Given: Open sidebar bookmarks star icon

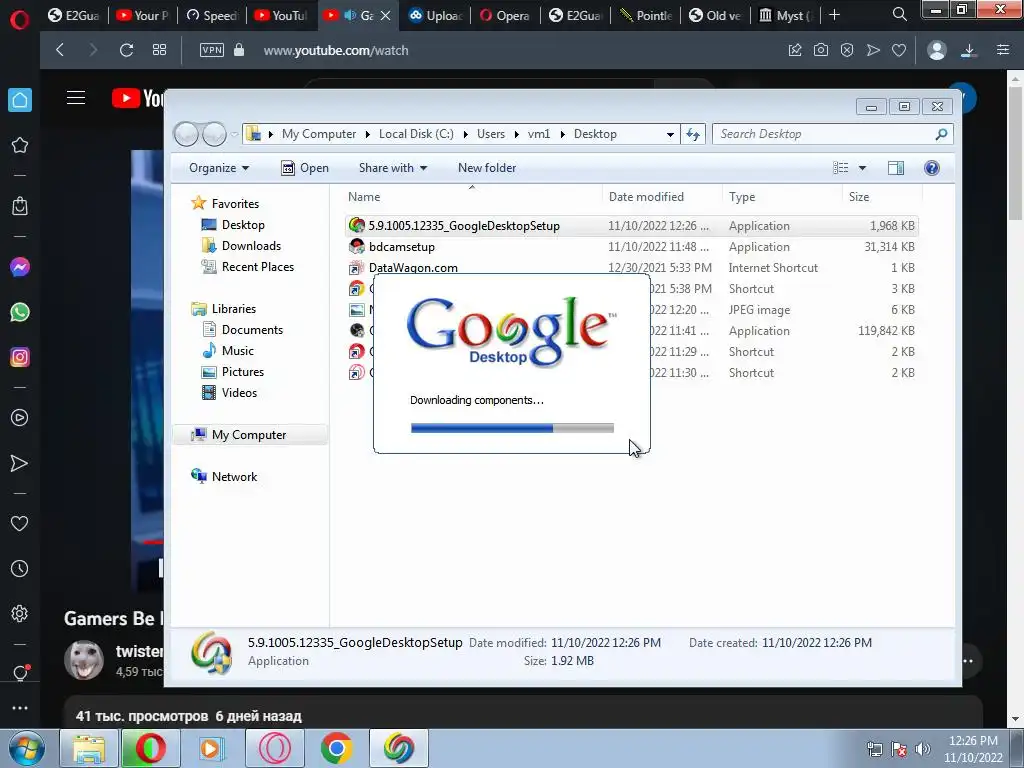Looking at the screenshot, I should [20, 145].
